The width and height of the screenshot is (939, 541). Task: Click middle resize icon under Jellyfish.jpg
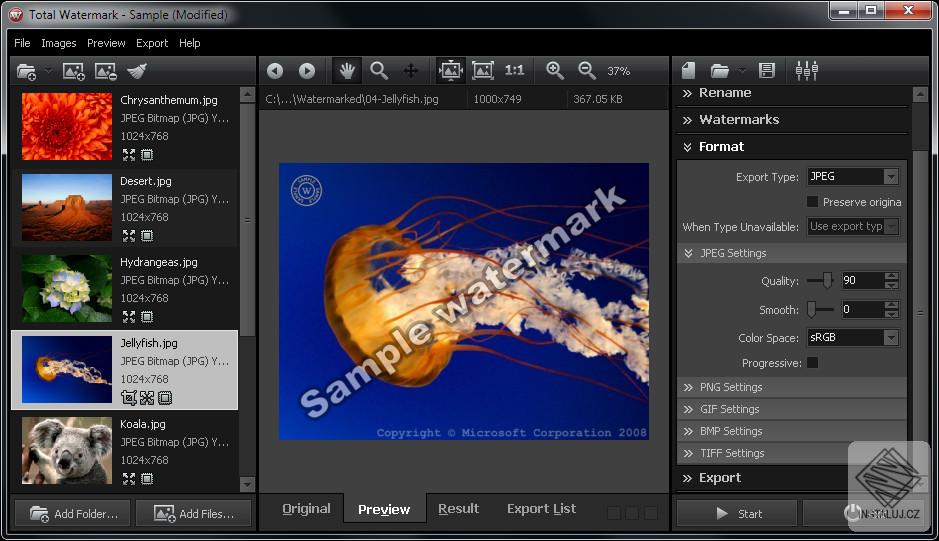[x=147, y=398]
